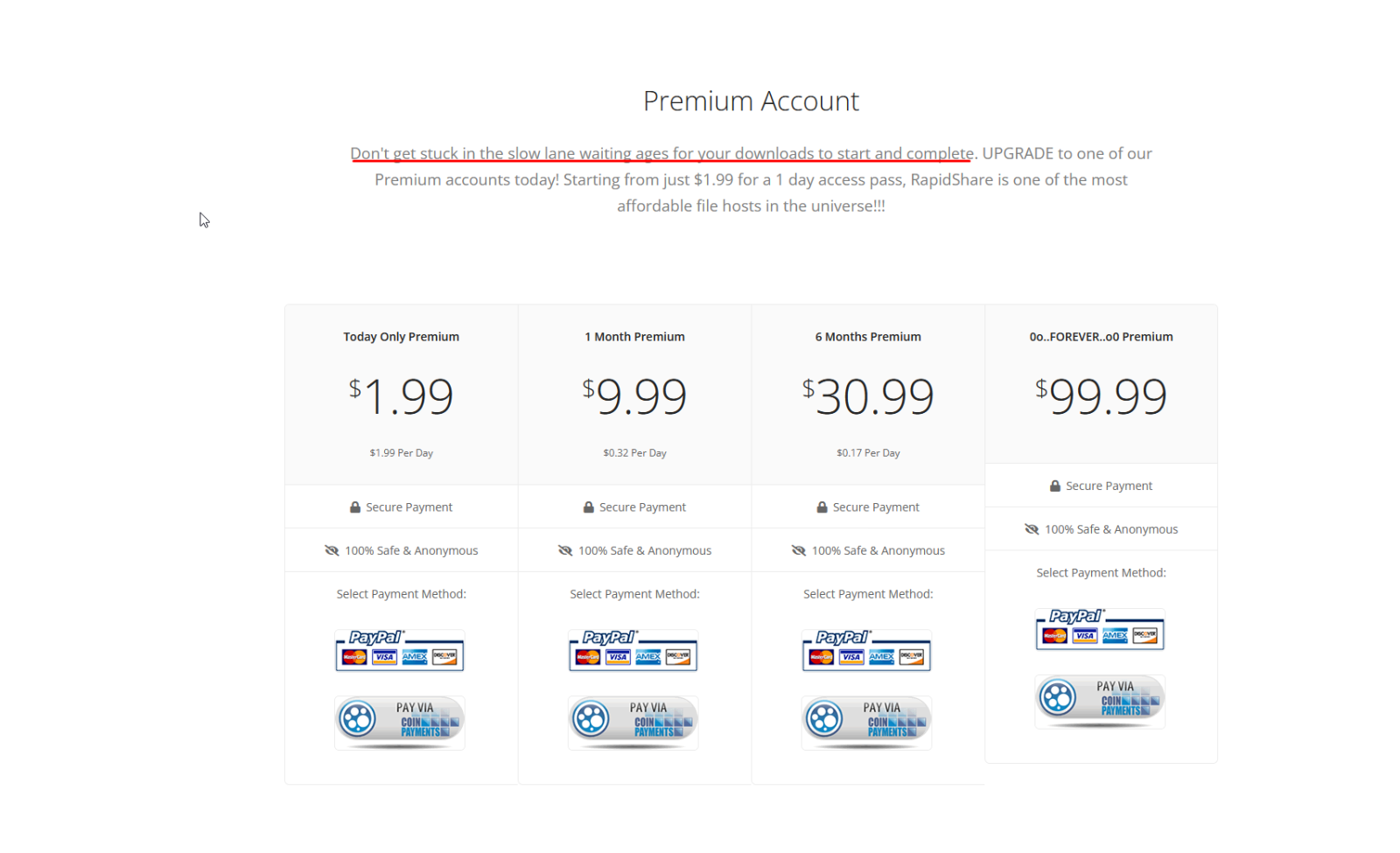1400x853 pixels.
Task: Pay via CoinPayments for Today Only Premium
Action: pos(399,723)
